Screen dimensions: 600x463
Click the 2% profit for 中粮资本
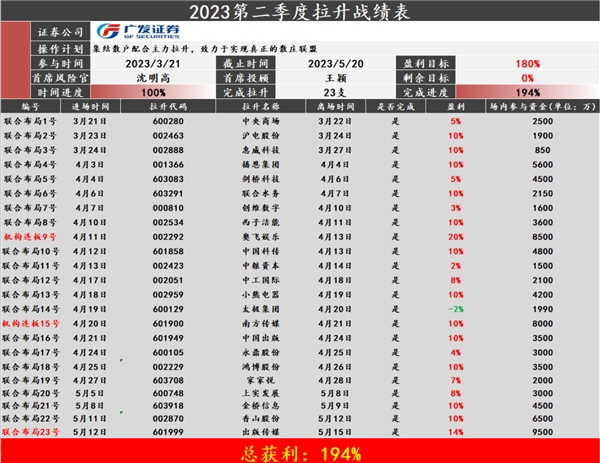(x=455, y=266)
